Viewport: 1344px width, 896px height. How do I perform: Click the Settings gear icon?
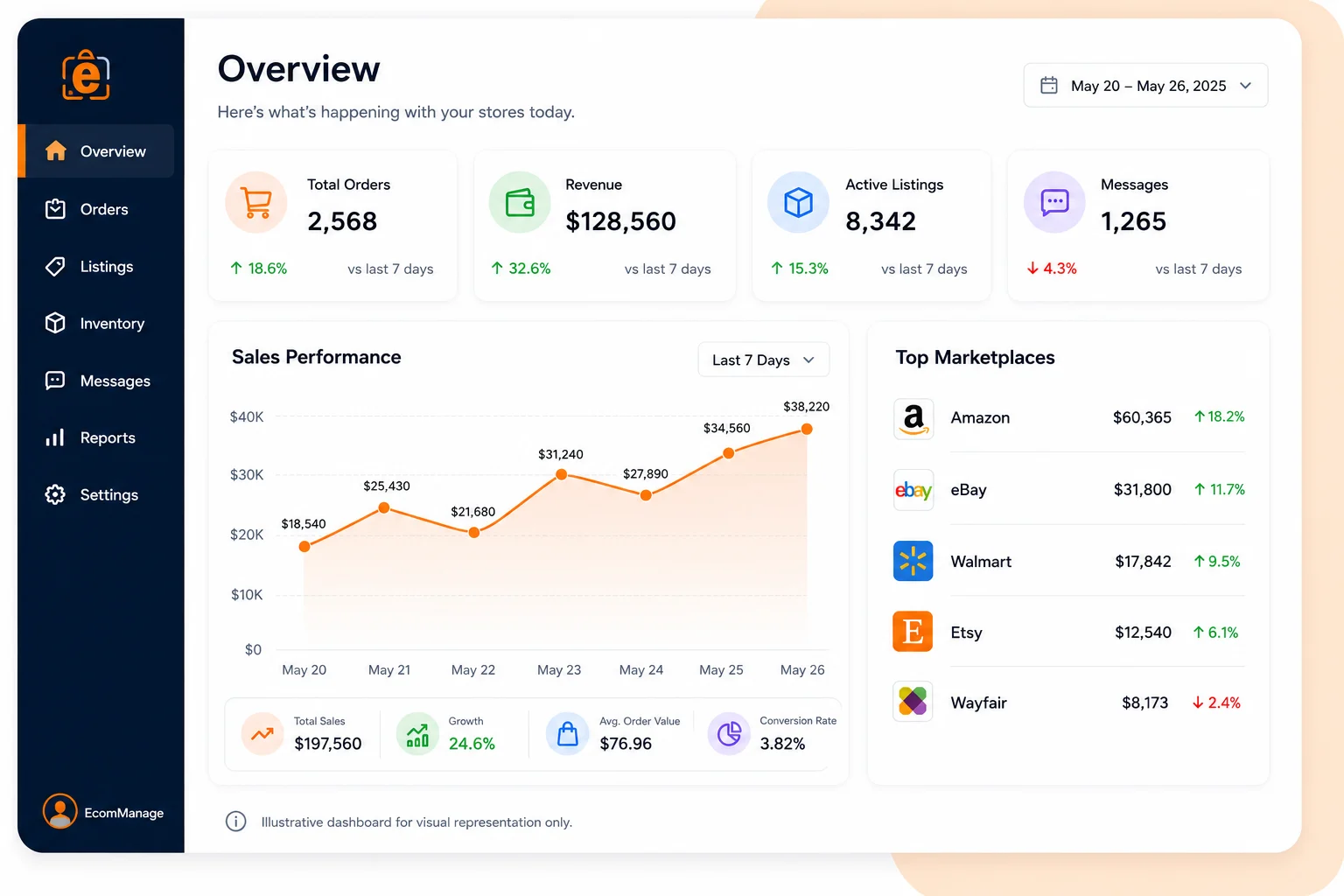pyautogui.click(x=55, y=494)
